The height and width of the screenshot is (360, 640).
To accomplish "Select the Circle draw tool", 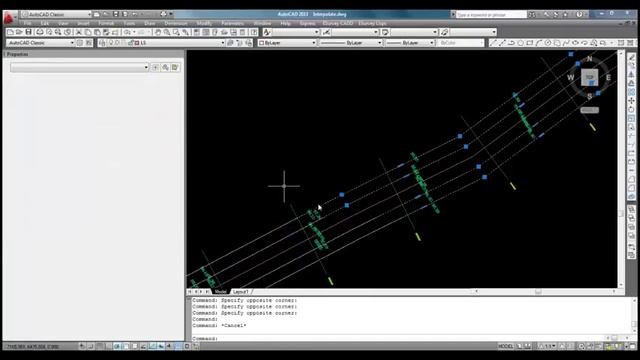I will [548, 42].
